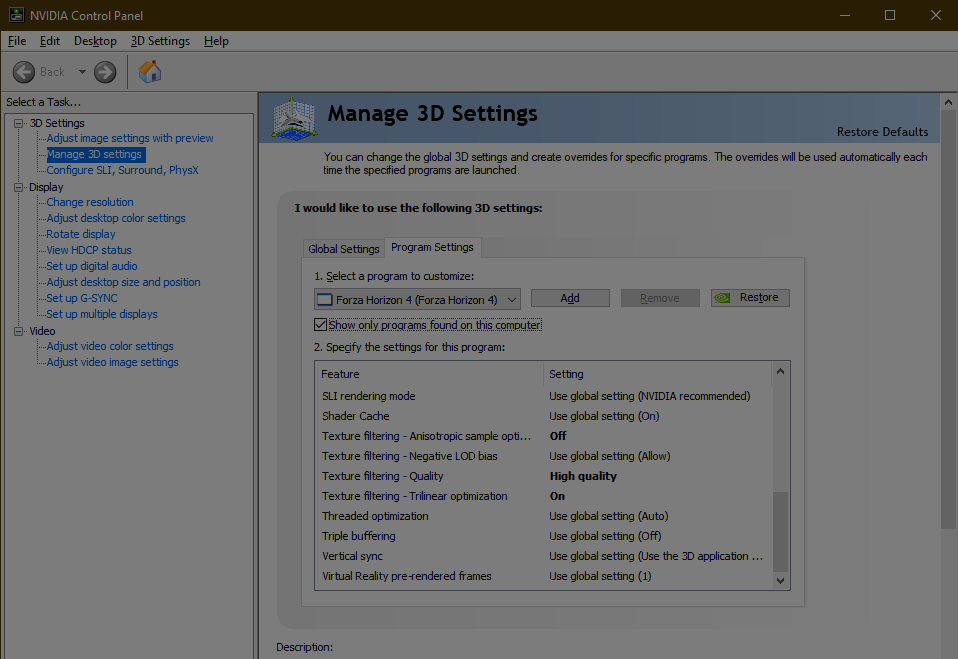The height and width of the screenshot is (659, 958).
Task: Select Shader Cache feature row
Action: click(x=544, y=416)
